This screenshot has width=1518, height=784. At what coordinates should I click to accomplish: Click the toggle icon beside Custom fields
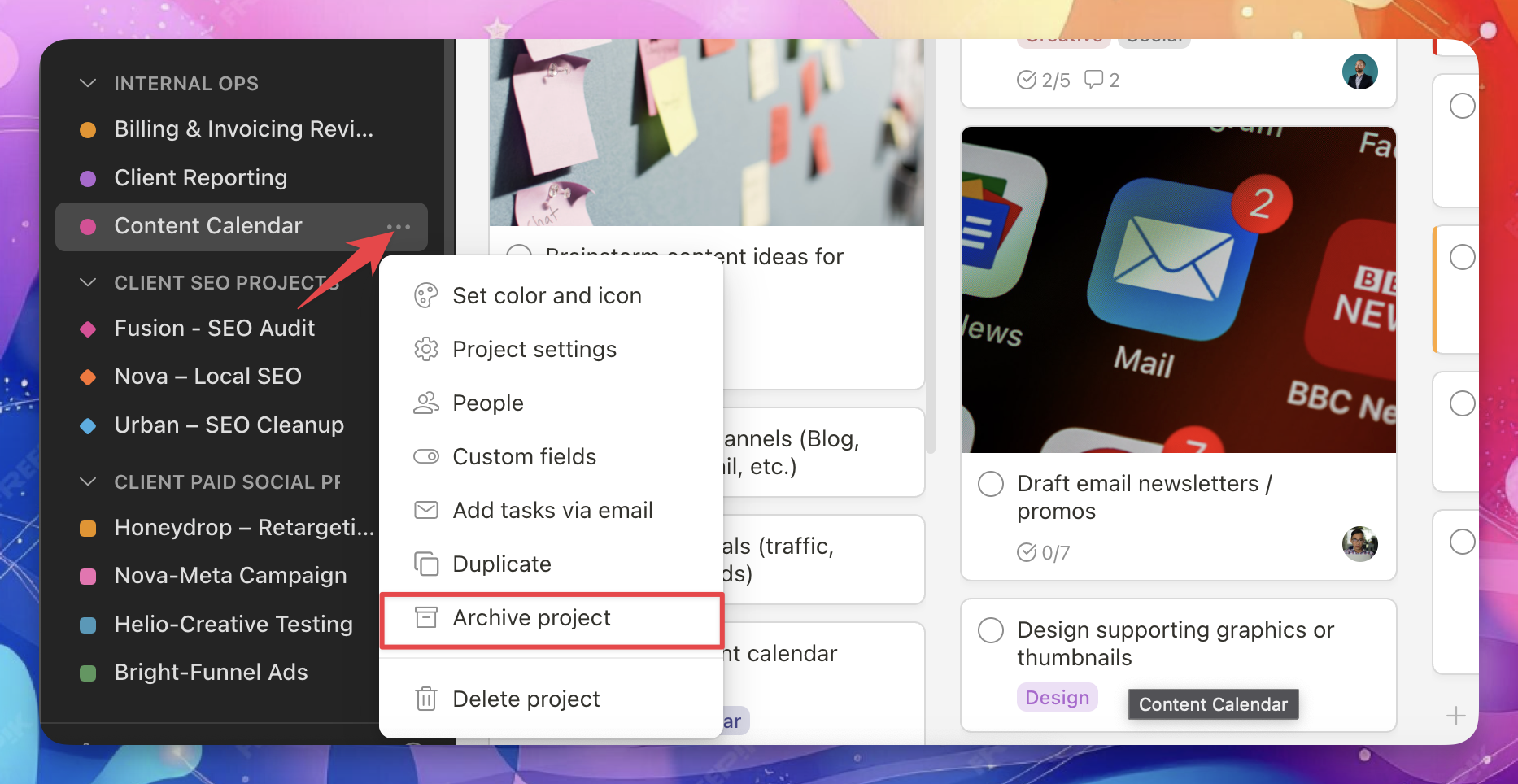pos(426,456)
